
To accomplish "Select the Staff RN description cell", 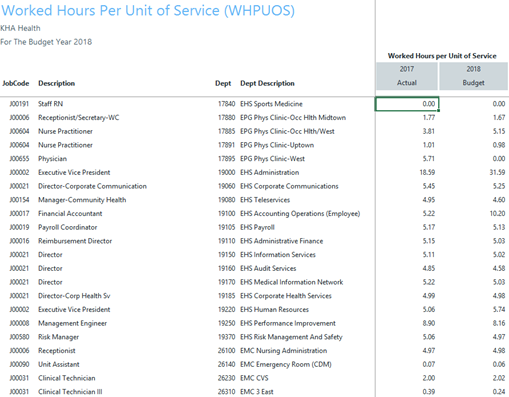I will (50, 104).
